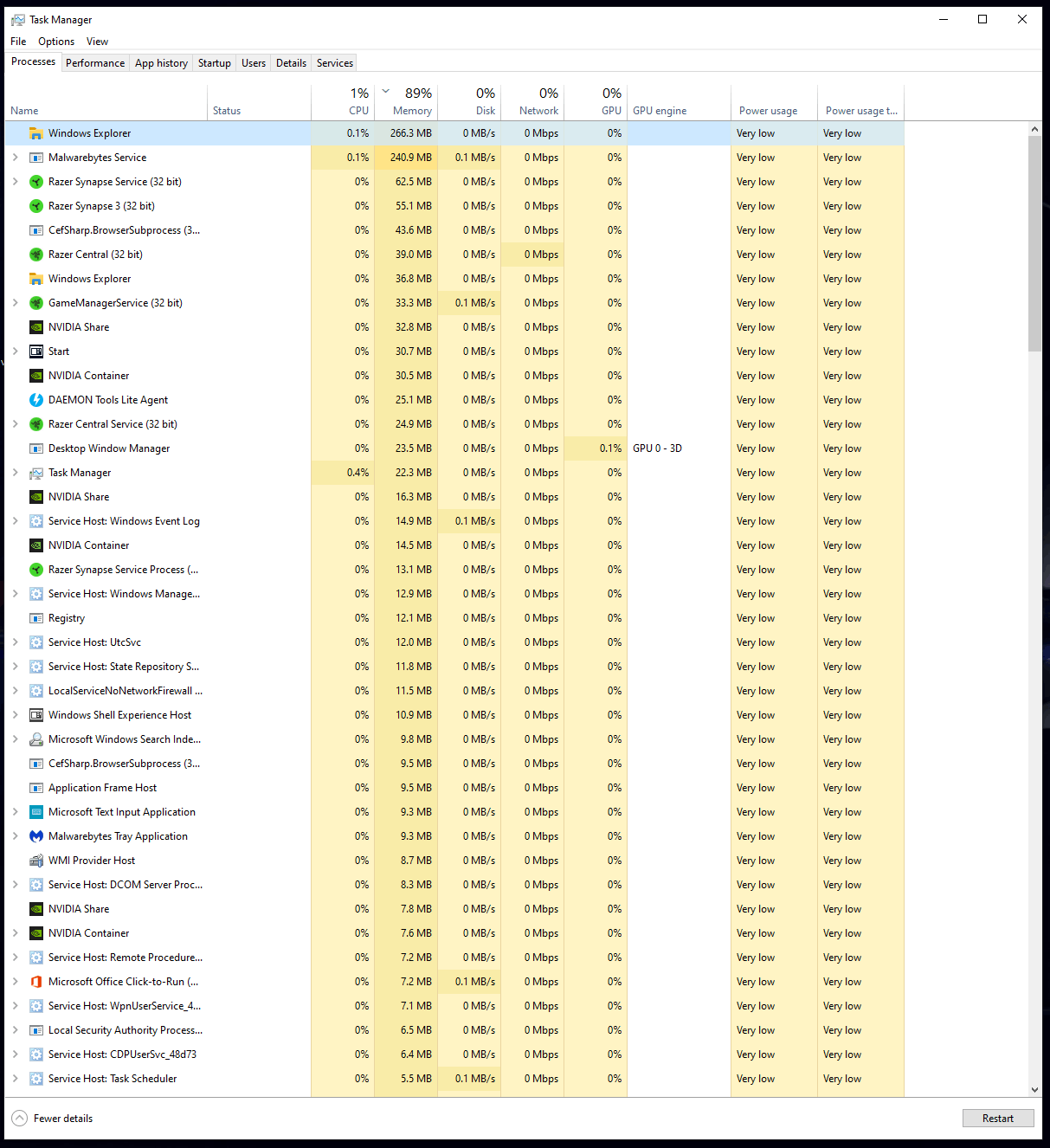The image size is (1050, 1148).
Task: Click the Microsoft Text Input Application icon
Action: pyautogui.click(x=36, y=812)
